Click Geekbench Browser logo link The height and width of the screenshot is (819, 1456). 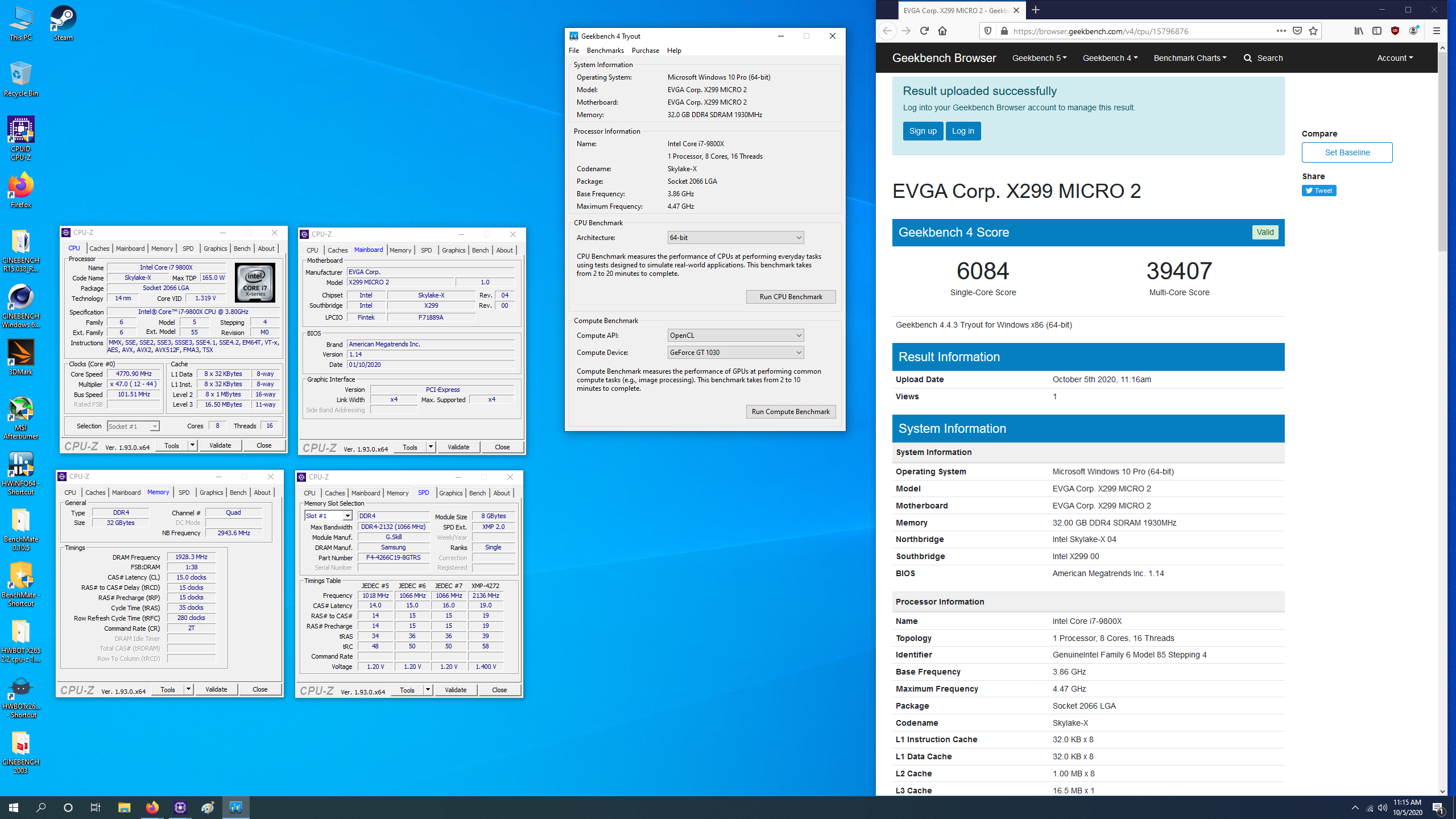tap(944, 58)
